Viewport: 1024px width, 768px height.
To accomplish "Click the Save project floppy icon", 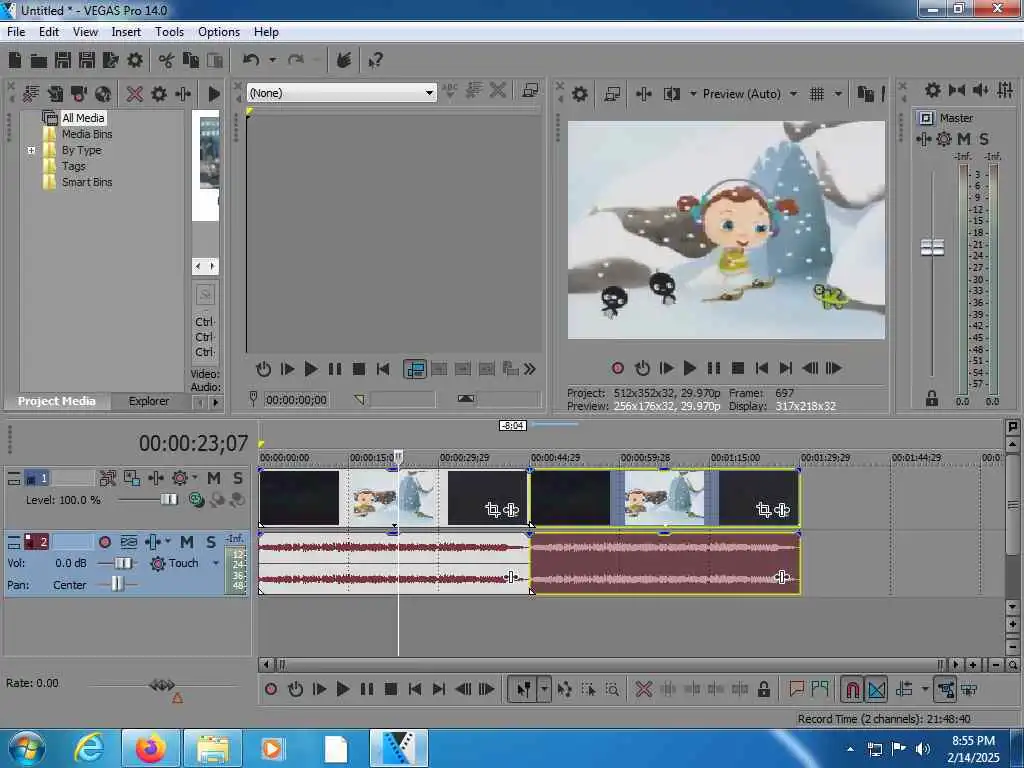I will point(63,61).
